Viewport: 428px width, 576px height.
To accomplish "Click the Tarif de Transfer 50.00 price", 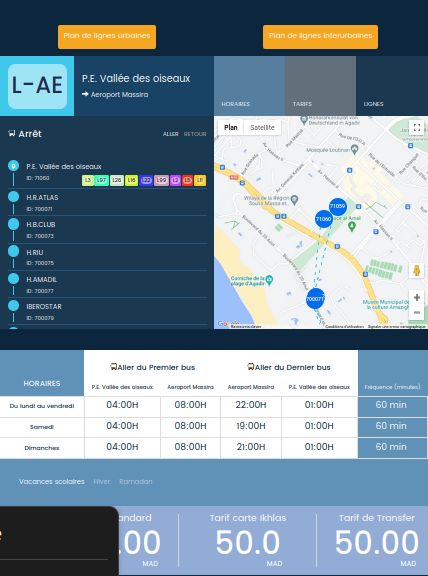I will pyautogui.click(x=377, y=543).
